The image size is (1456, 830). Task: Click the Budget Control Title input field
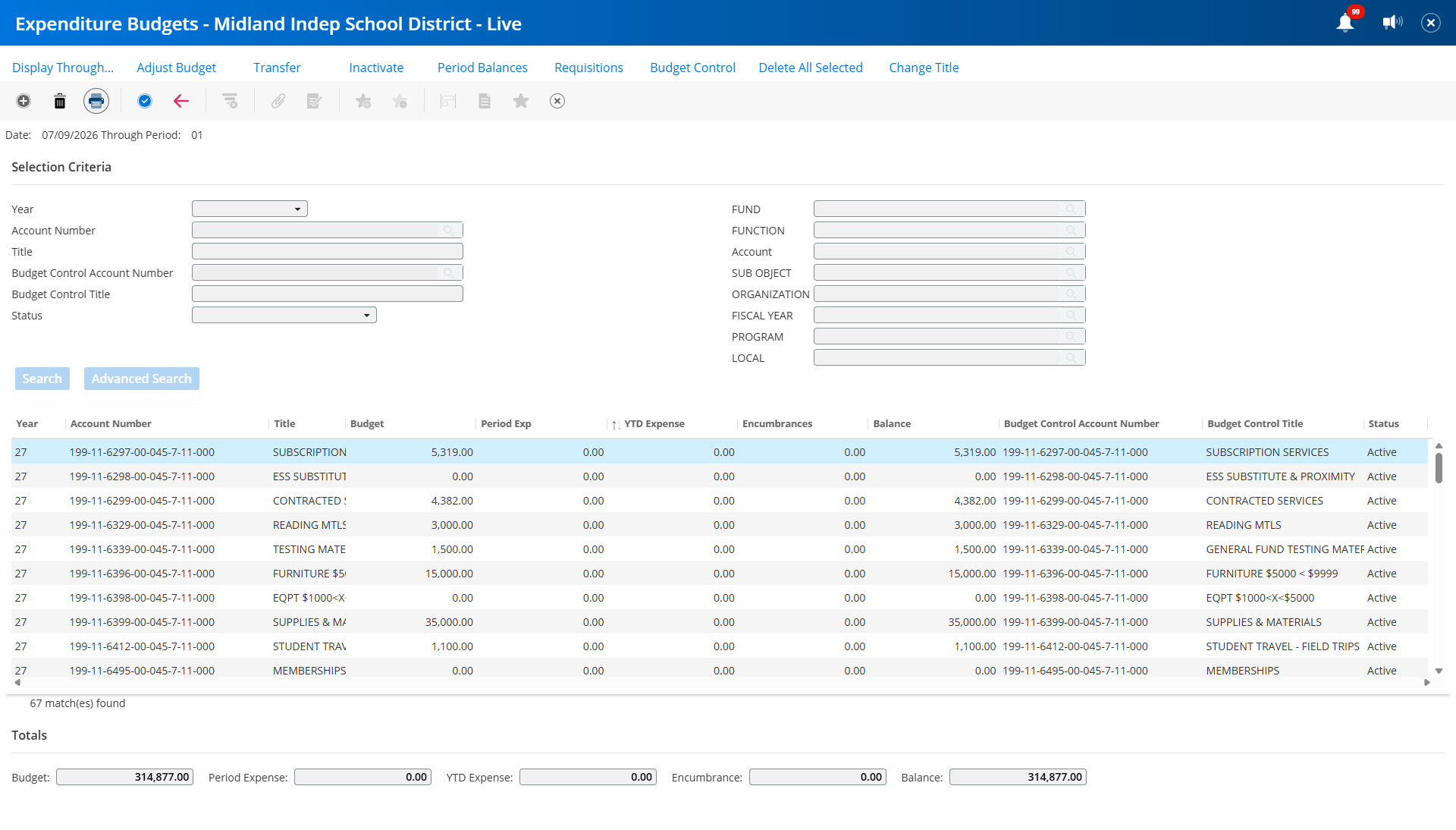328,294
